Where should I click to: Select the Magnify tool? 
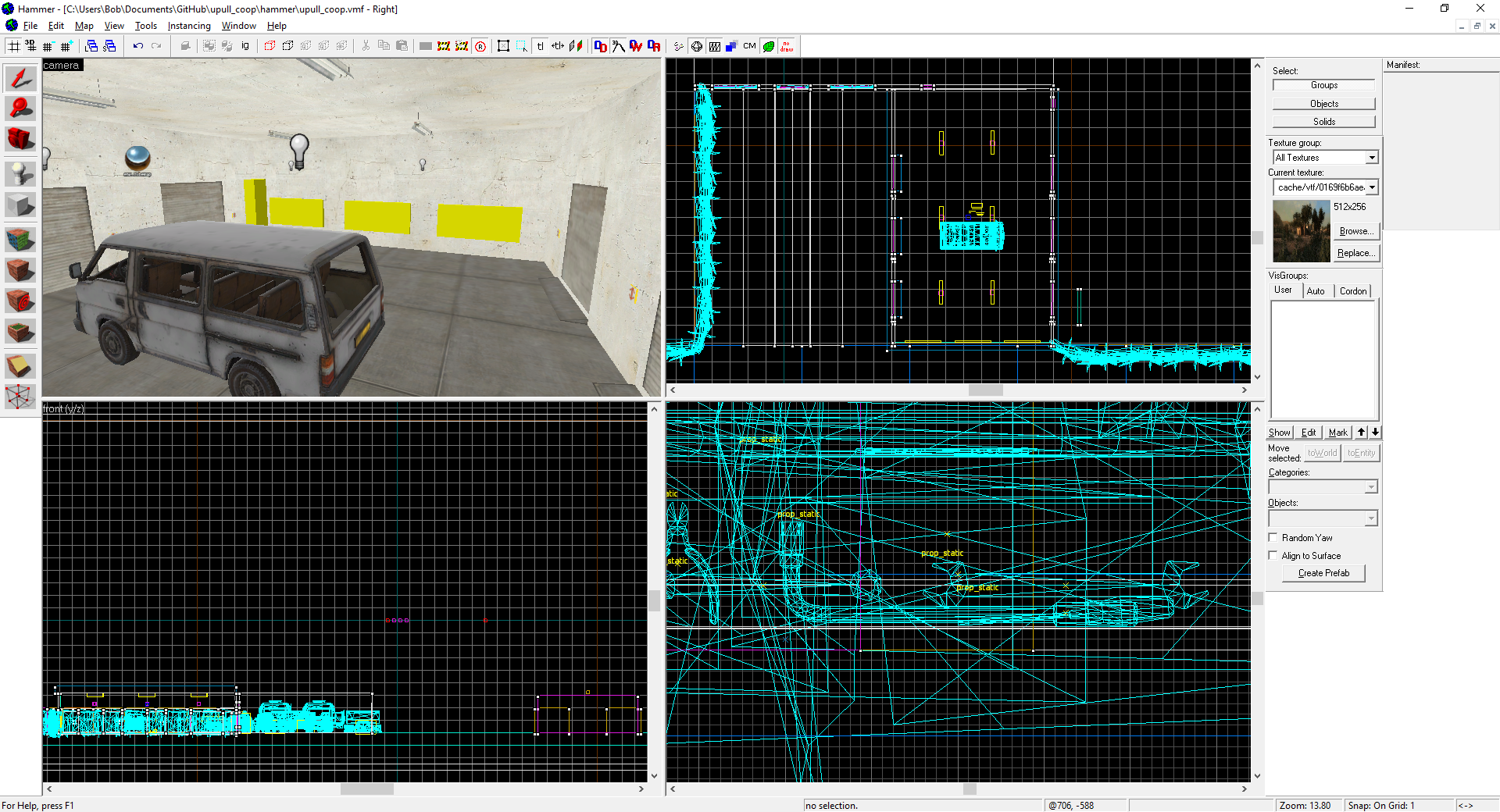click(x=20, y=108)
